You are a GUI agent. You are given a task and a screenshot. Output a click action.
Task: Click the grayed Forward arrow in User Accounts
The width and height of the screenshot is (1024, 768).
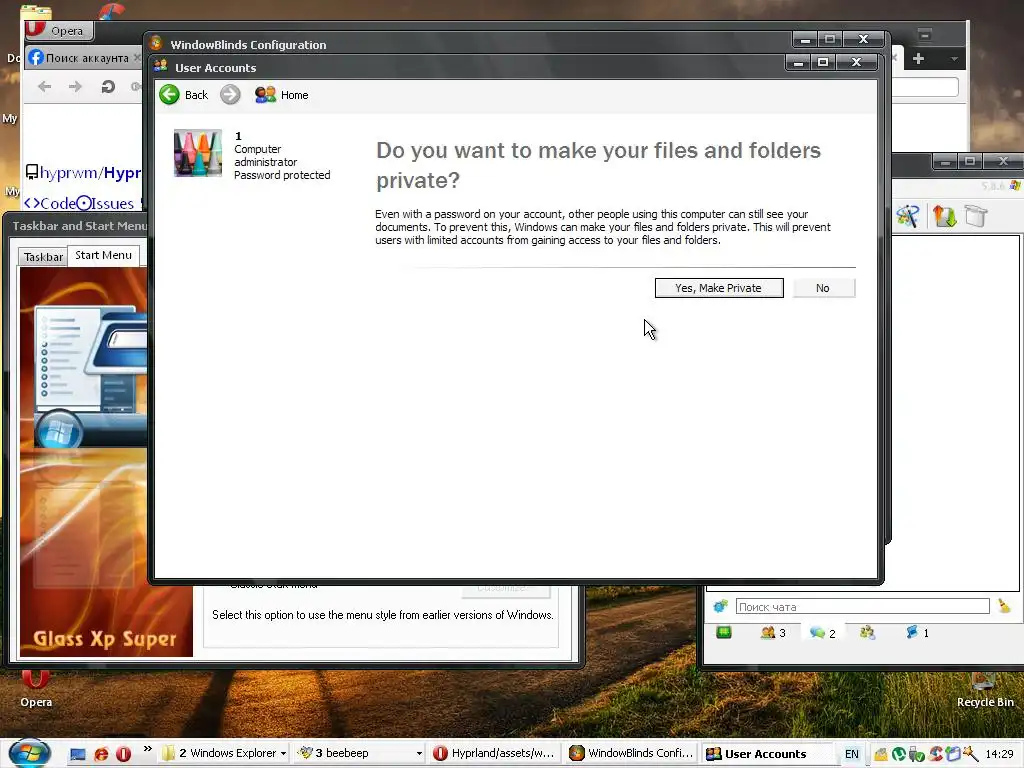point(230,95)
